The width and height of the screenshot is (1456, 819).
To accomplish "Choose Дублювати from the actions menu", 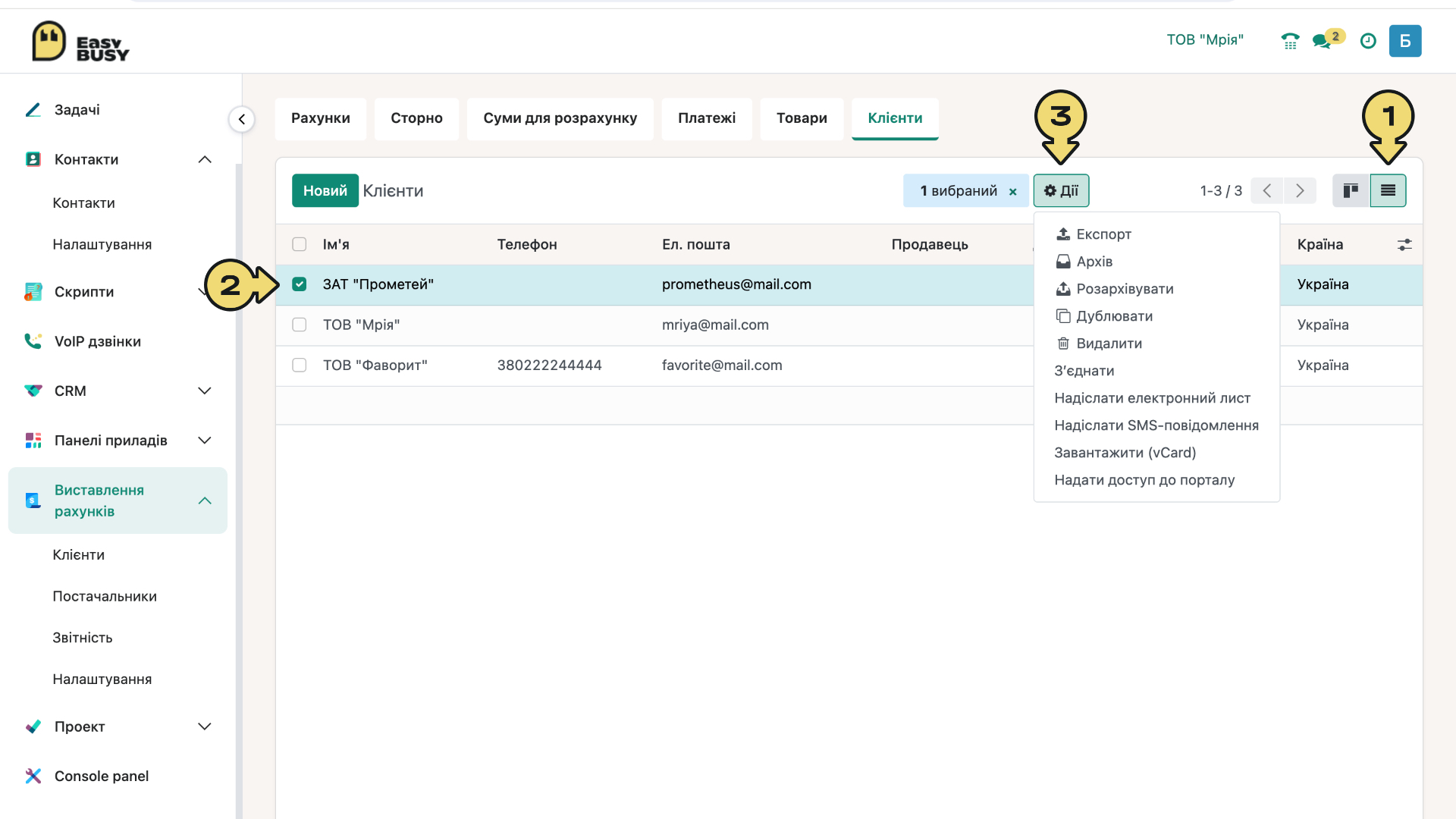I will [x=1156, y=316].
